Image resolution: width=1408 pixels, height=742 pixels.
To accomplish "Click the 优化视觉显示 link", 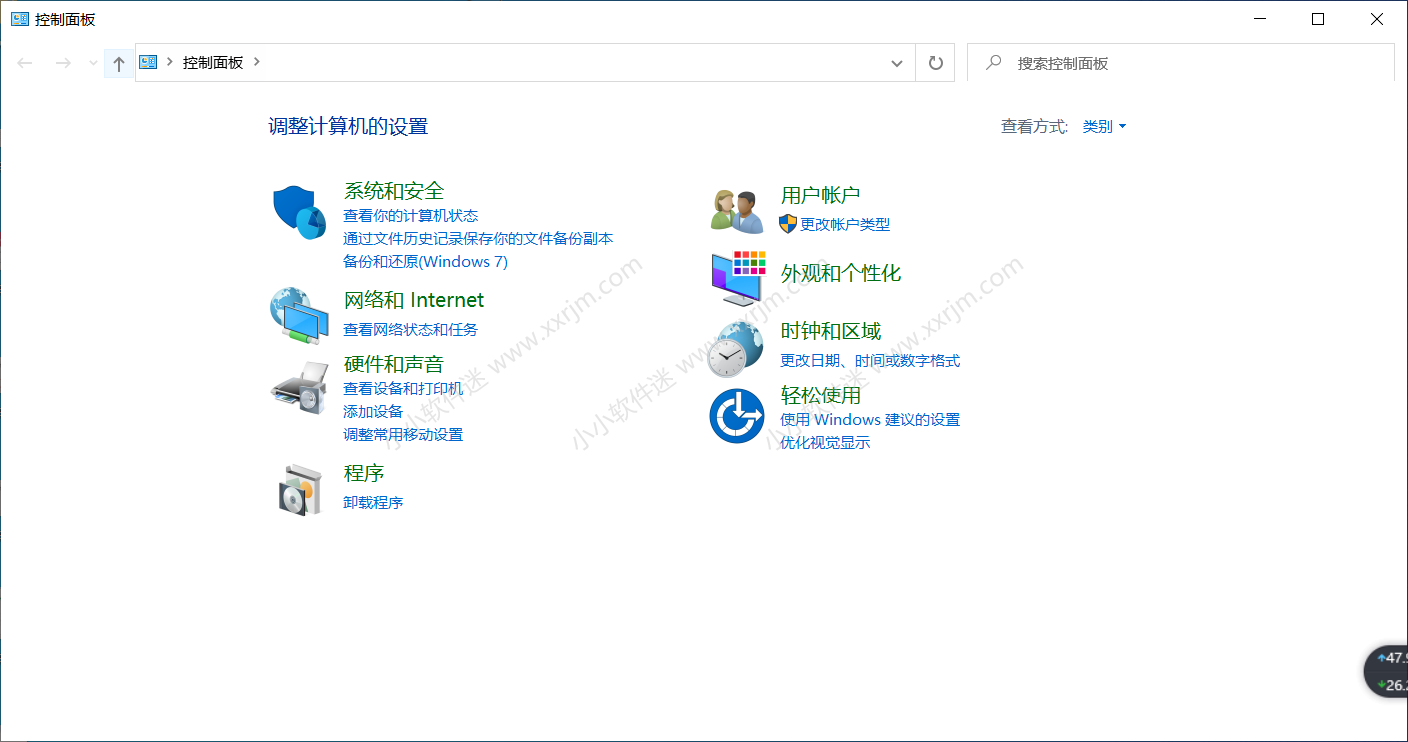I will (825, 442).
